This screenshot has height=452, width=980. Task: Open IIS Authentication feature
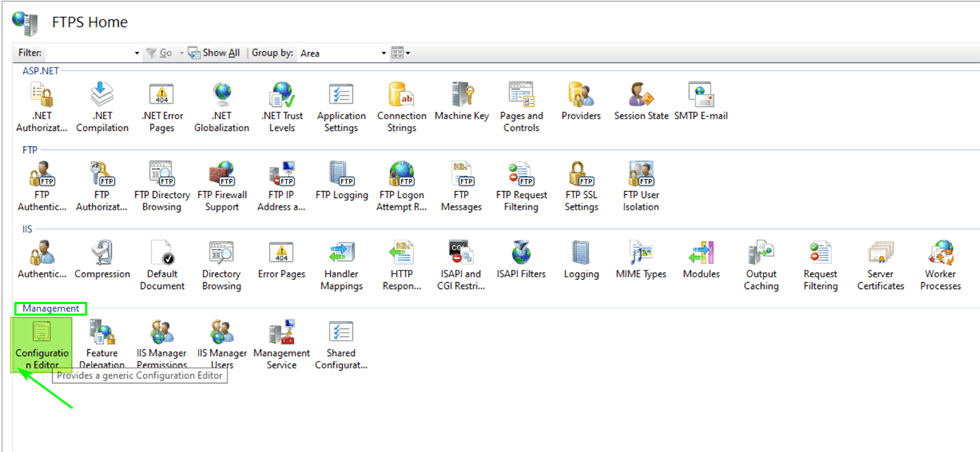pos(41,260)
